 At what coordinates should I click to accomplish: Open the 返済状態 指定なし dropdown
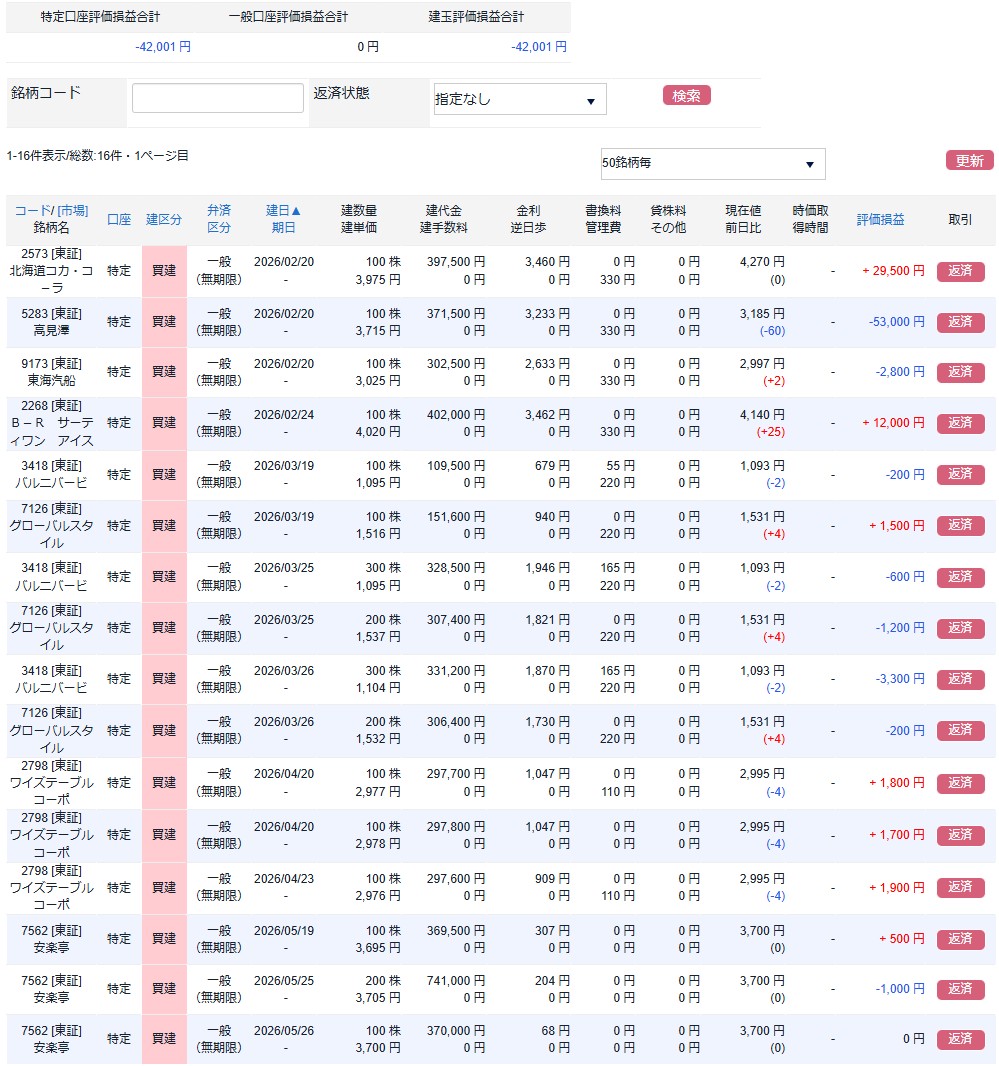coord(520,99)
